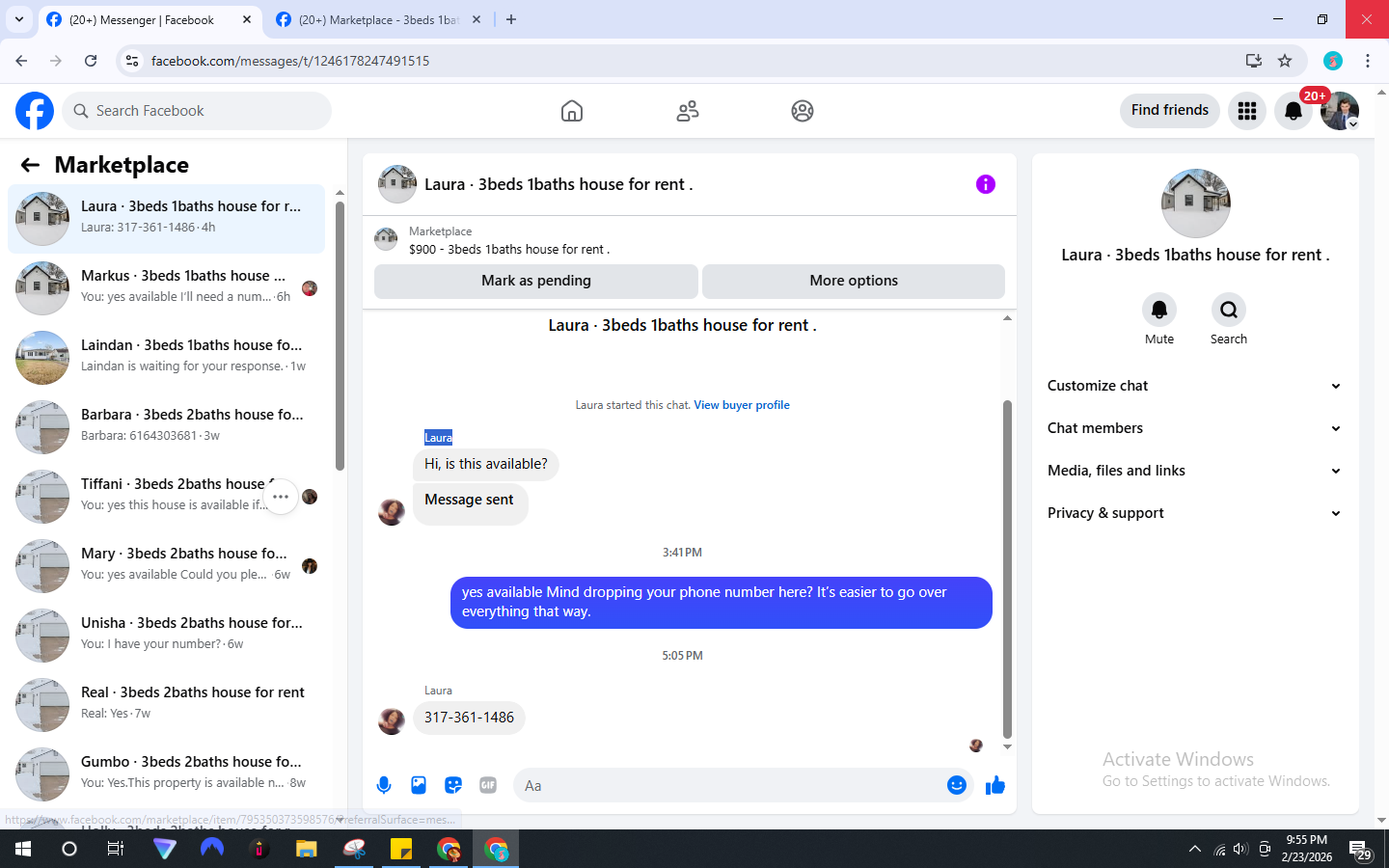
Task: Click the address bar URL
Action: point(290,61)
